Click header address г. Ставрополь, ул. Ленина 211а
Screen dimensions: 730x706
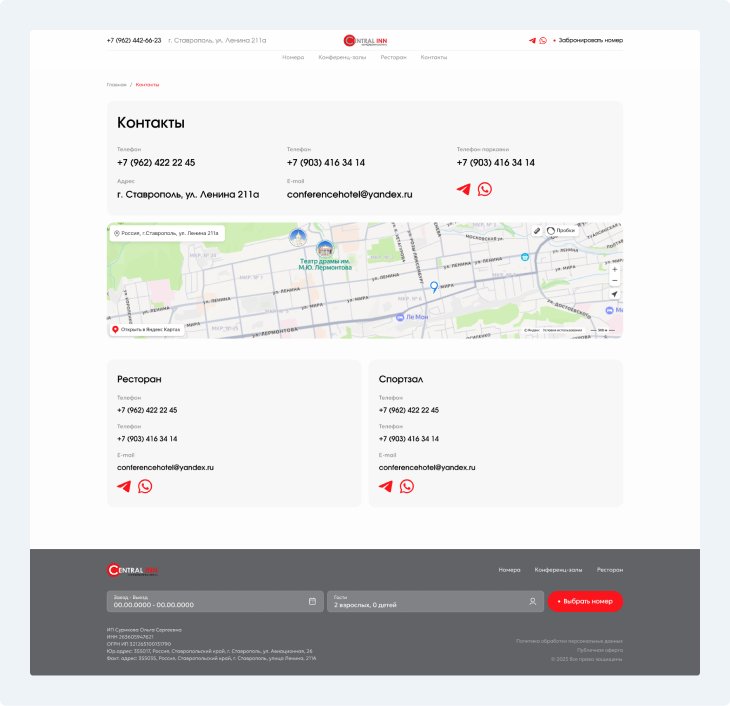click(217, 41)
